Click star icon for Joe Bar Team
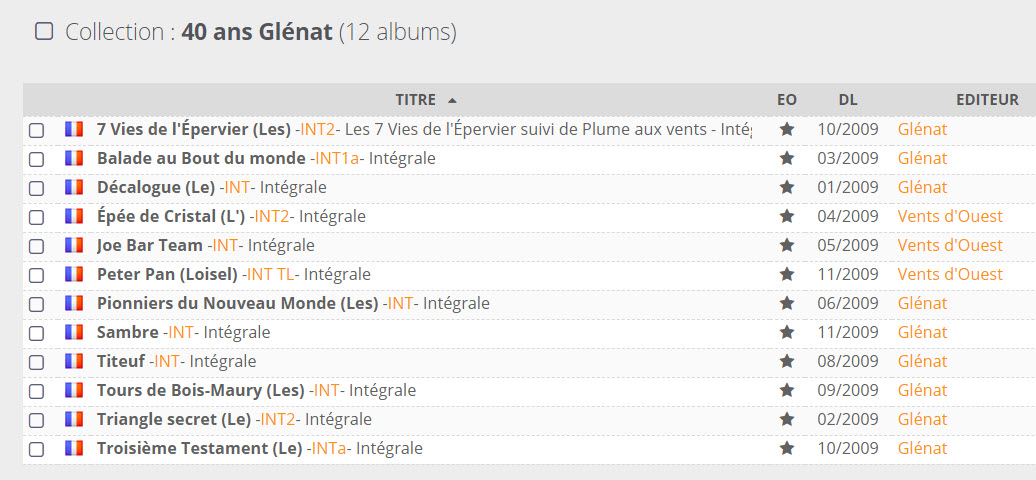The height and width of the screenshot is (480, 1036). click(787, 245)
